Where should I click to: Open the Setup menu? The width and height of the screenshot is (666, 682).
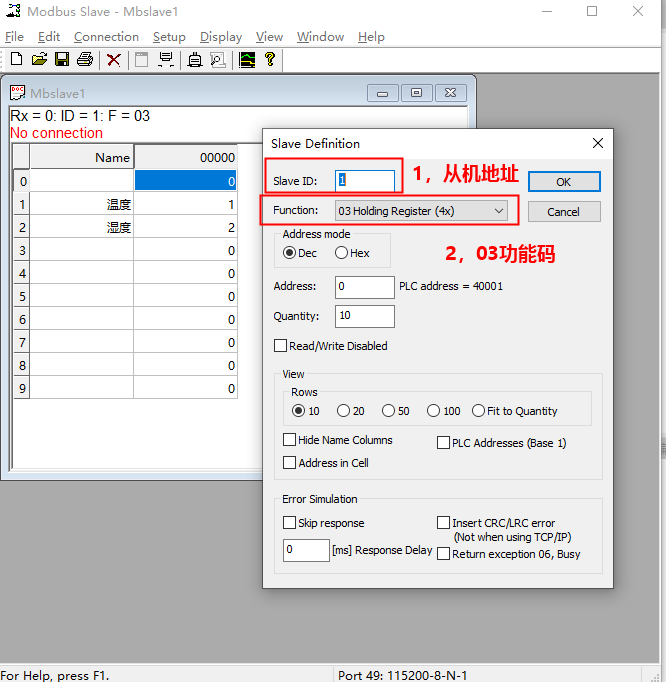(x=169, y=37)
